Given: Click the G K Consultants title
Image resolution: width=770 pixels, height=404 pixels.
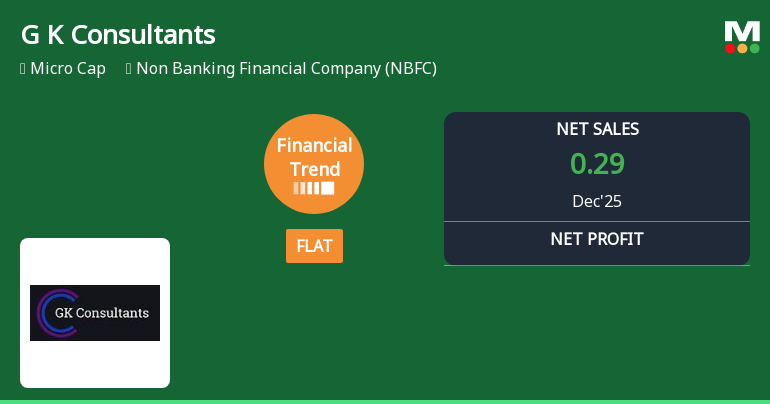Looking at the screenshot, I should (x=117, y=35).
